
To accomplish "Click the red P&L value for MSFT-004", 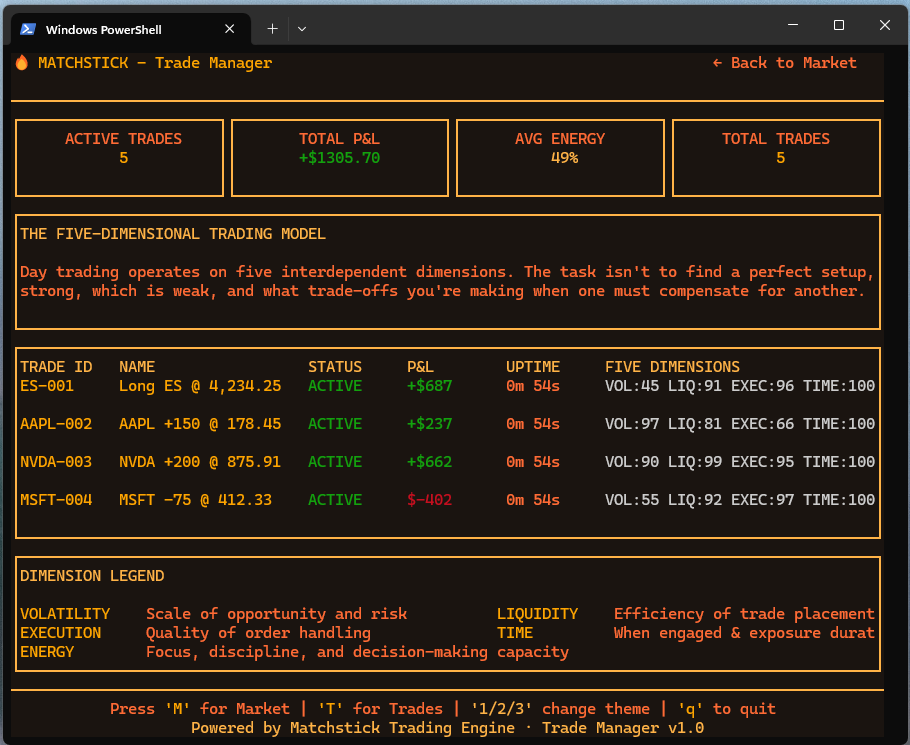I will tap(429, 499).
